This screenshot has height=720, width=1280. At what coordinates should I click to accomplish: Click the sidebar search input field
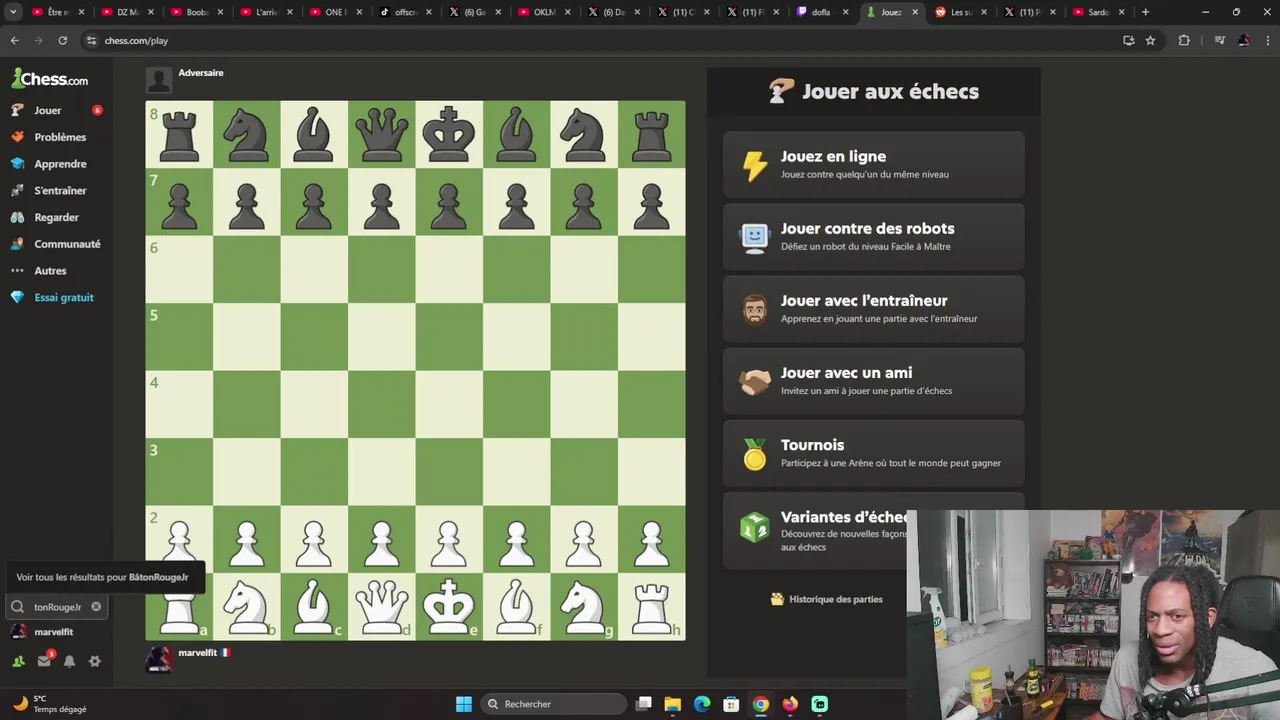tap(58, 606)
